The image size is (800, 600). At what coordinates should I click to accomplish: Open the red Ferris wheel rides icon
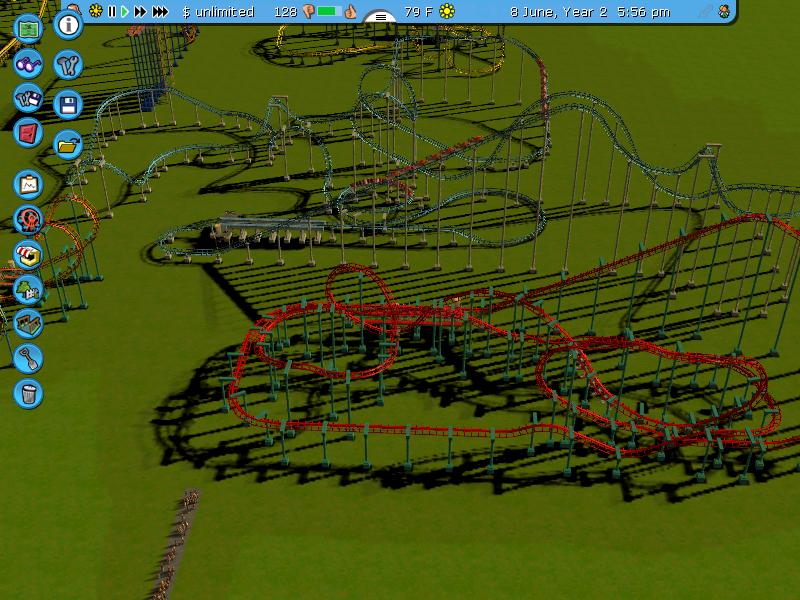28,220
